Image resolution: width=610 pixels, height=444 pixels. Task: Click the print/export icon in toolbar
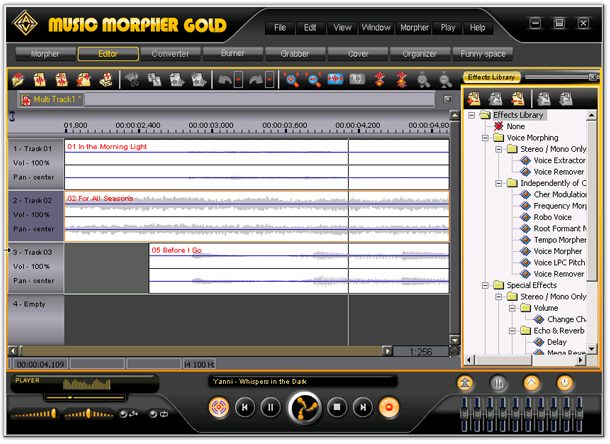point(106,80)
